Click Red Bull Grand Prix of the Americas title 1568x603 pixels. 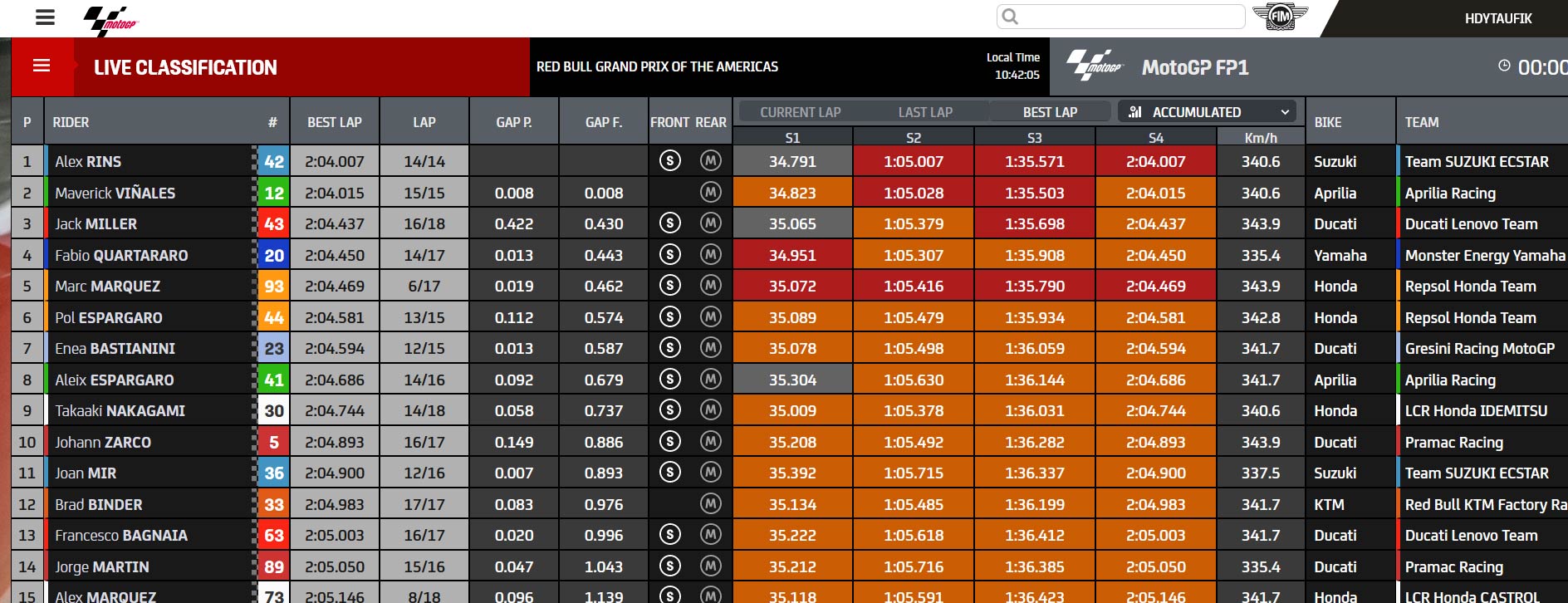tap(657, 66)
